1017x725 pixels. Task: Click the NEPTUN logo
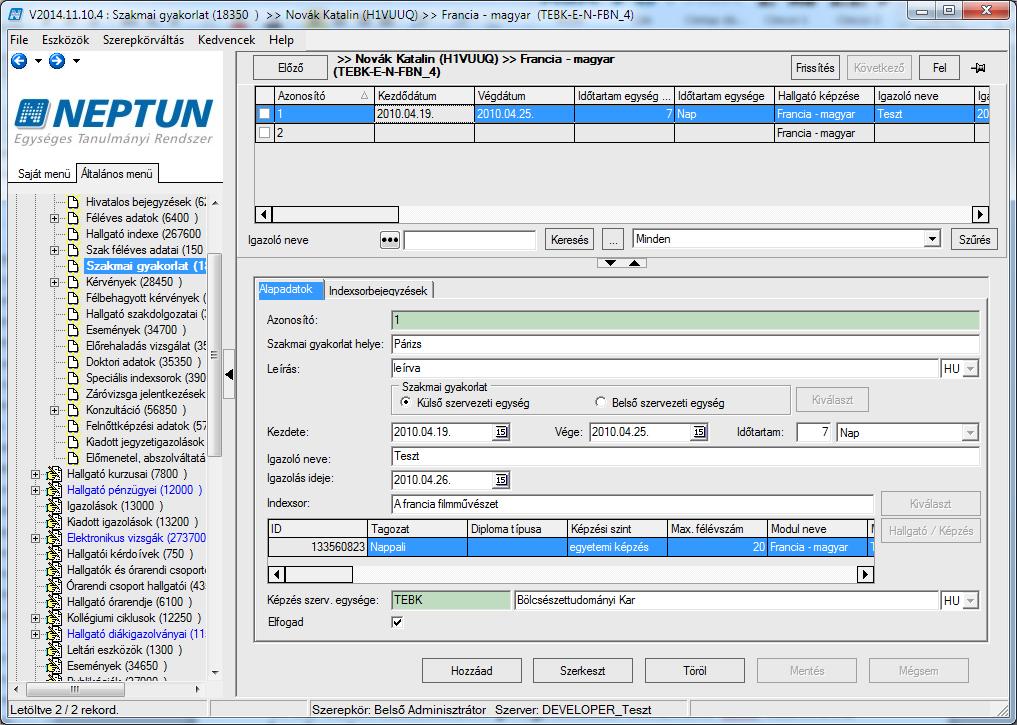(114, 121)
